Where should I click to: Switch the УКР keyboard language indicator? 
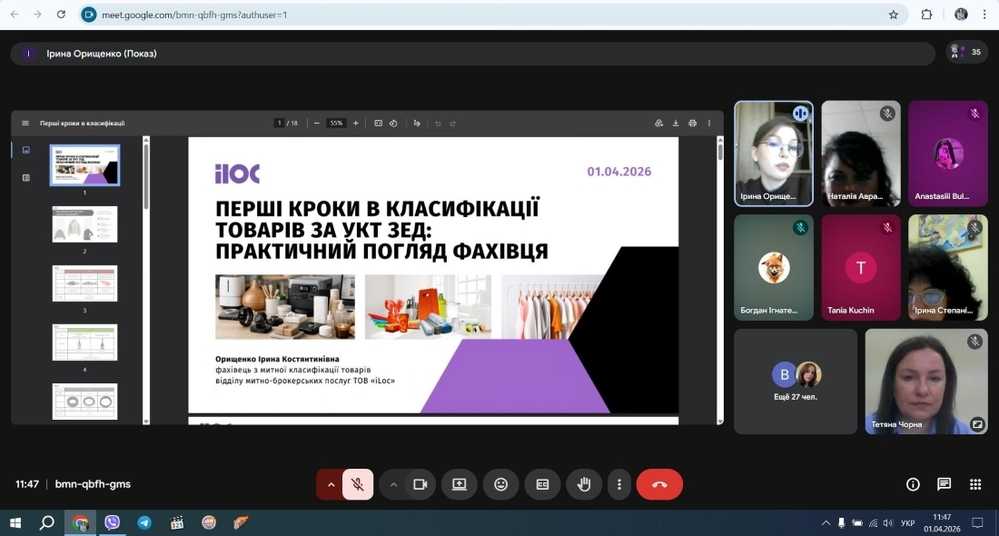click(x=907, y=523)
